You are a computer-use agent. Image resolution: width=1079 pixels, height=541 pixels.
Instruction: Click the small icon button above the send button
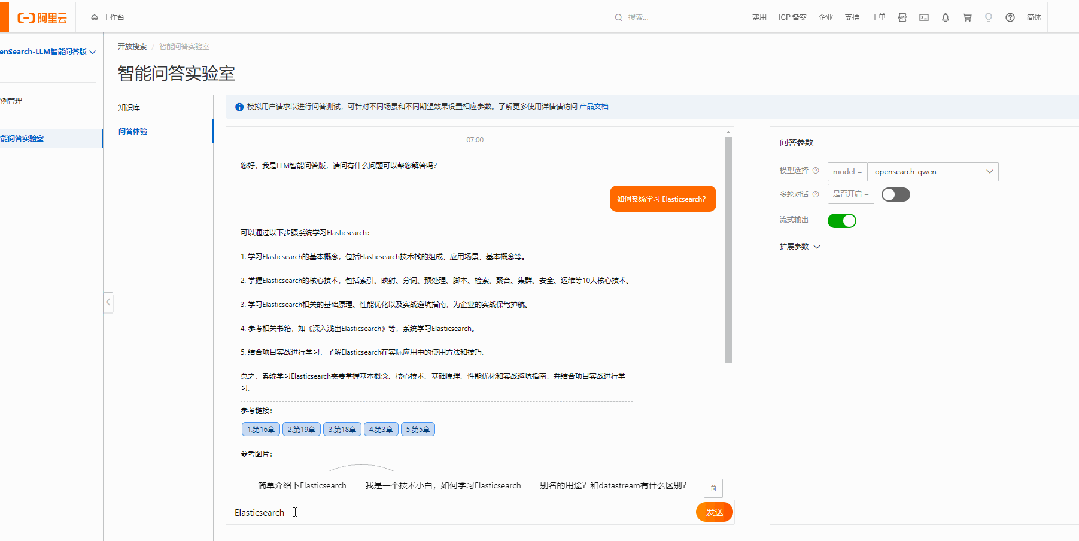tap(714, 488)
